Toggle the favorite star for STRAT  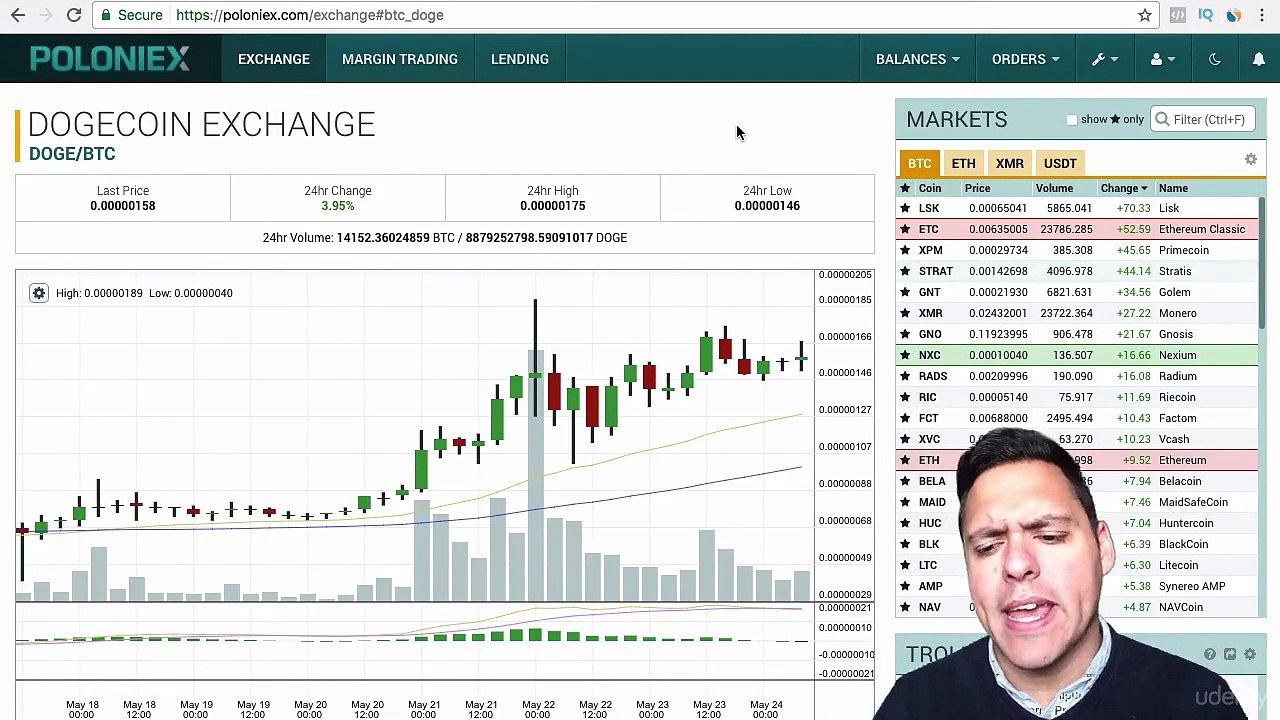pos(905,271)
